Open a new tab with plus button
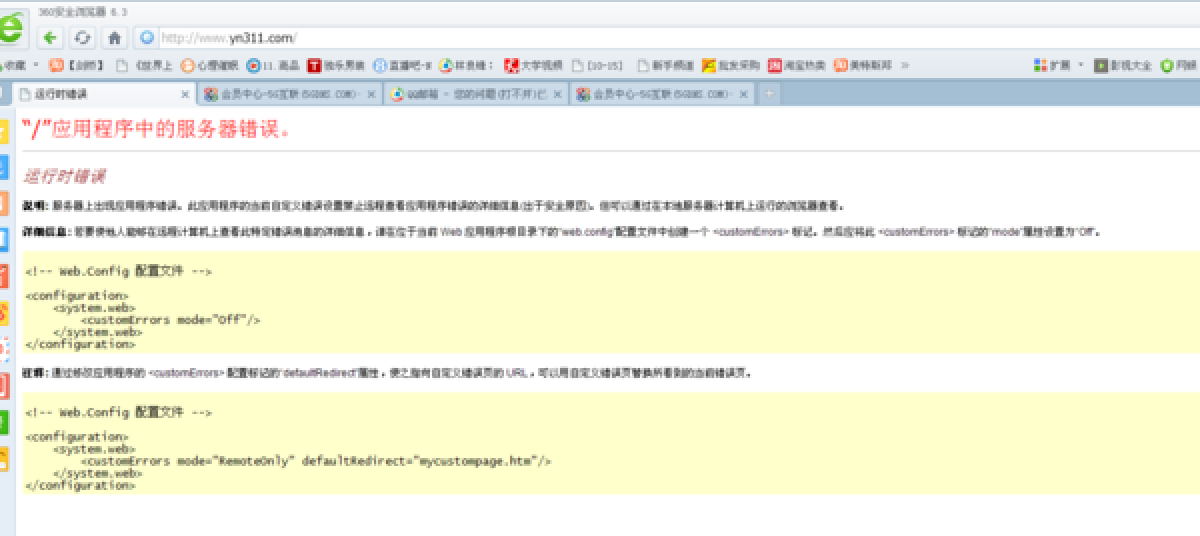The image size is (1200, 536). pos(769,94)
